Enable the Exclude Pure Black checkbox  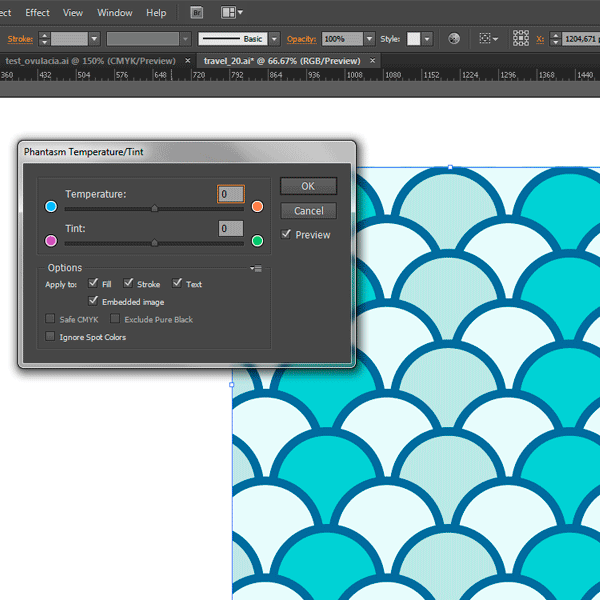point(115,318)
